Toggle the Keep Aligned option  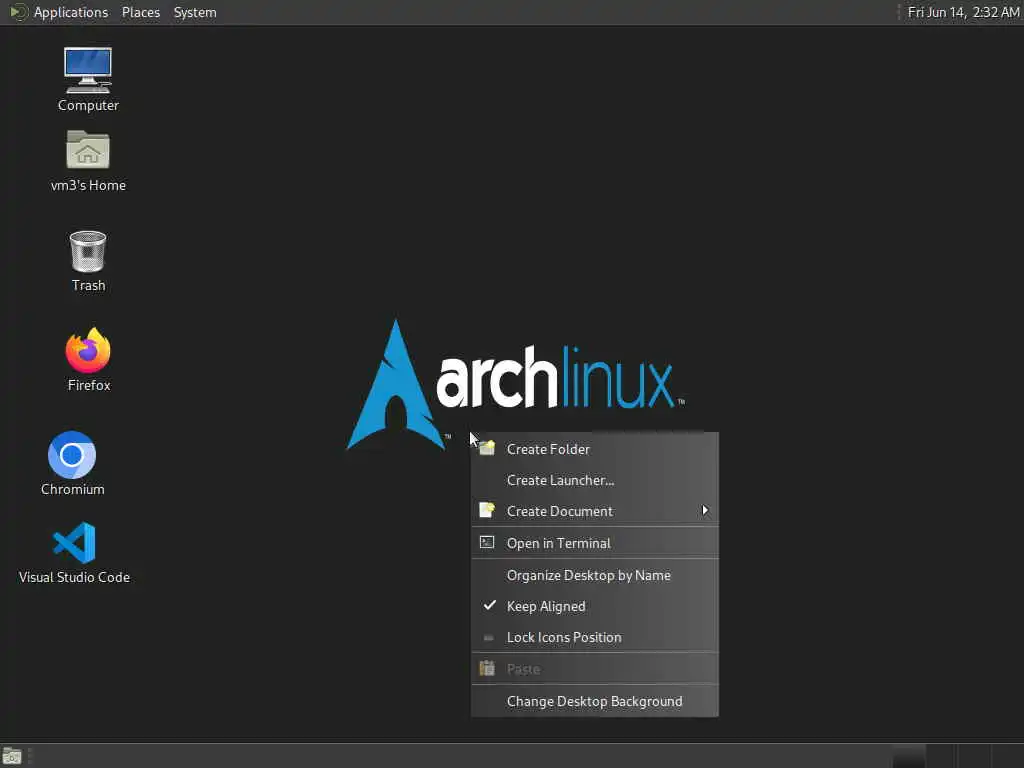[594, 606]
